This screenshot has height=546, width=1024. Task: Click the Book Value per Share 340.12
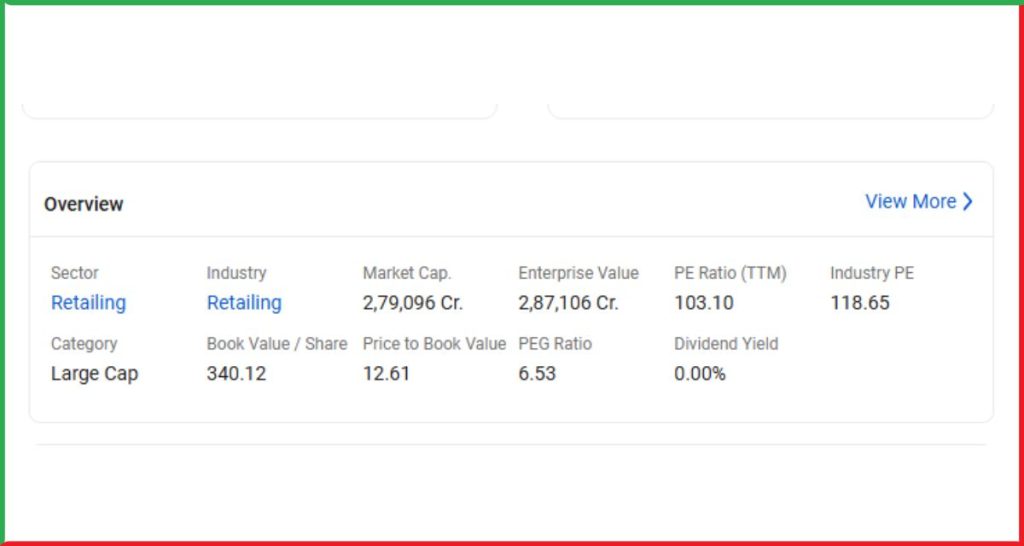[236, 374]
